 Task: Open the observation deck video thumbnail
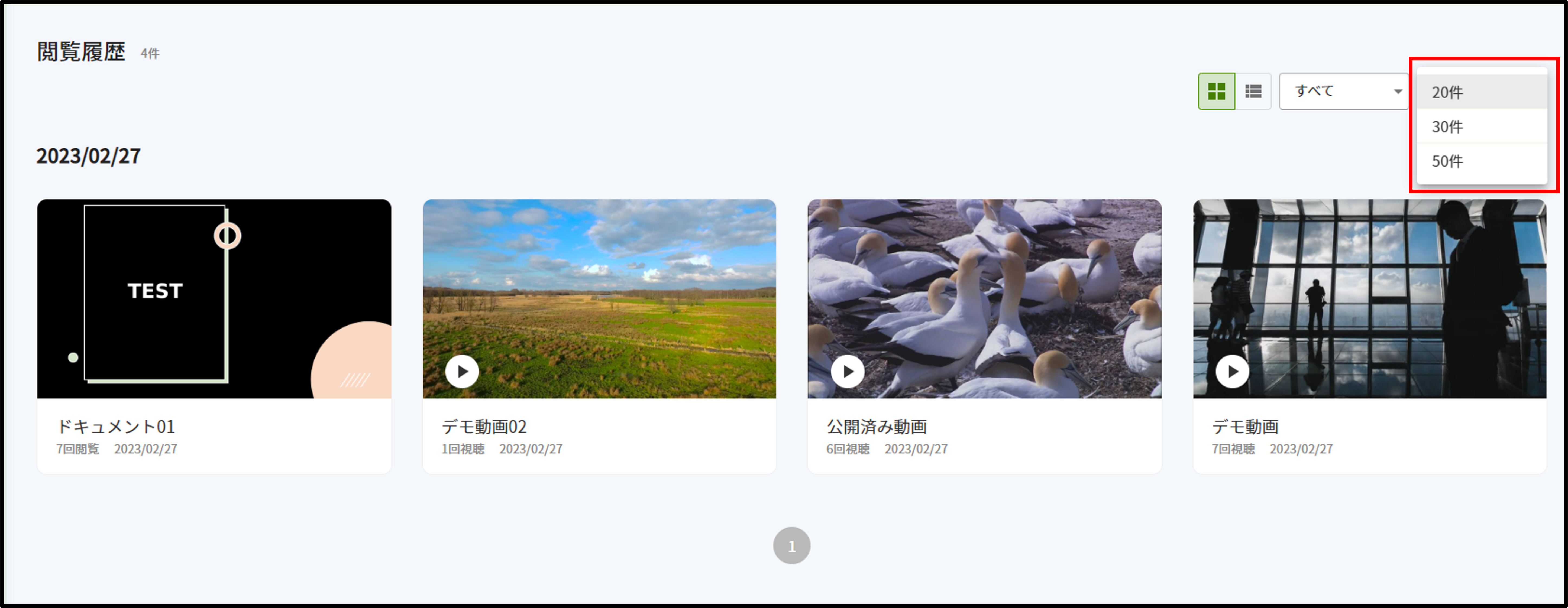pyautogui.click(x=1370, y=299)
